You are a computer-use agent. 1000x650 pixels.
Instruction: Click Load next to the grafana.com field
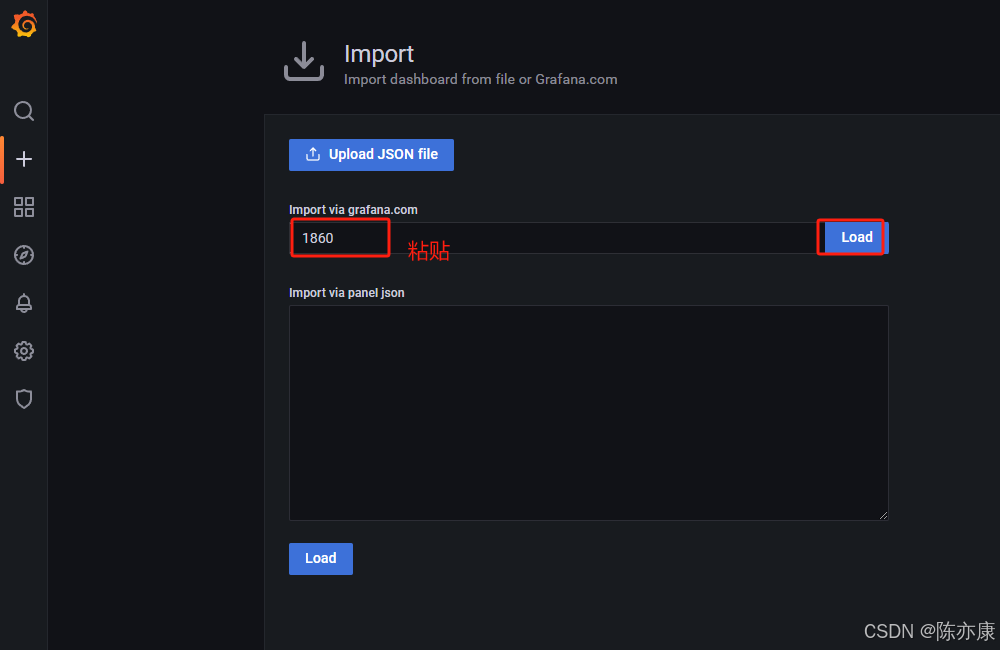856,237
